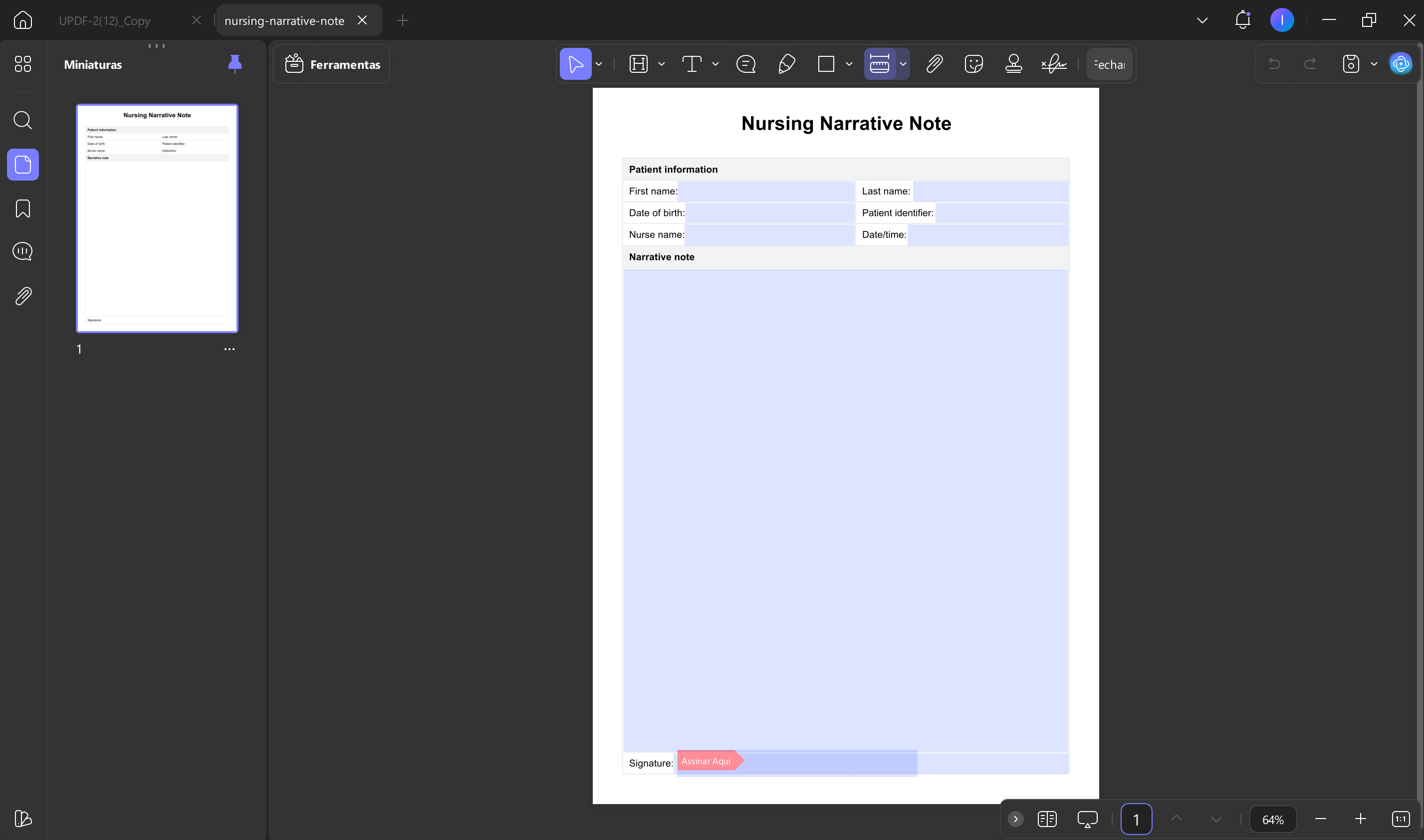Toggle the thumbnails panel in sidebar
Screen dimensions: 1424x840
[x=22, y=165]
